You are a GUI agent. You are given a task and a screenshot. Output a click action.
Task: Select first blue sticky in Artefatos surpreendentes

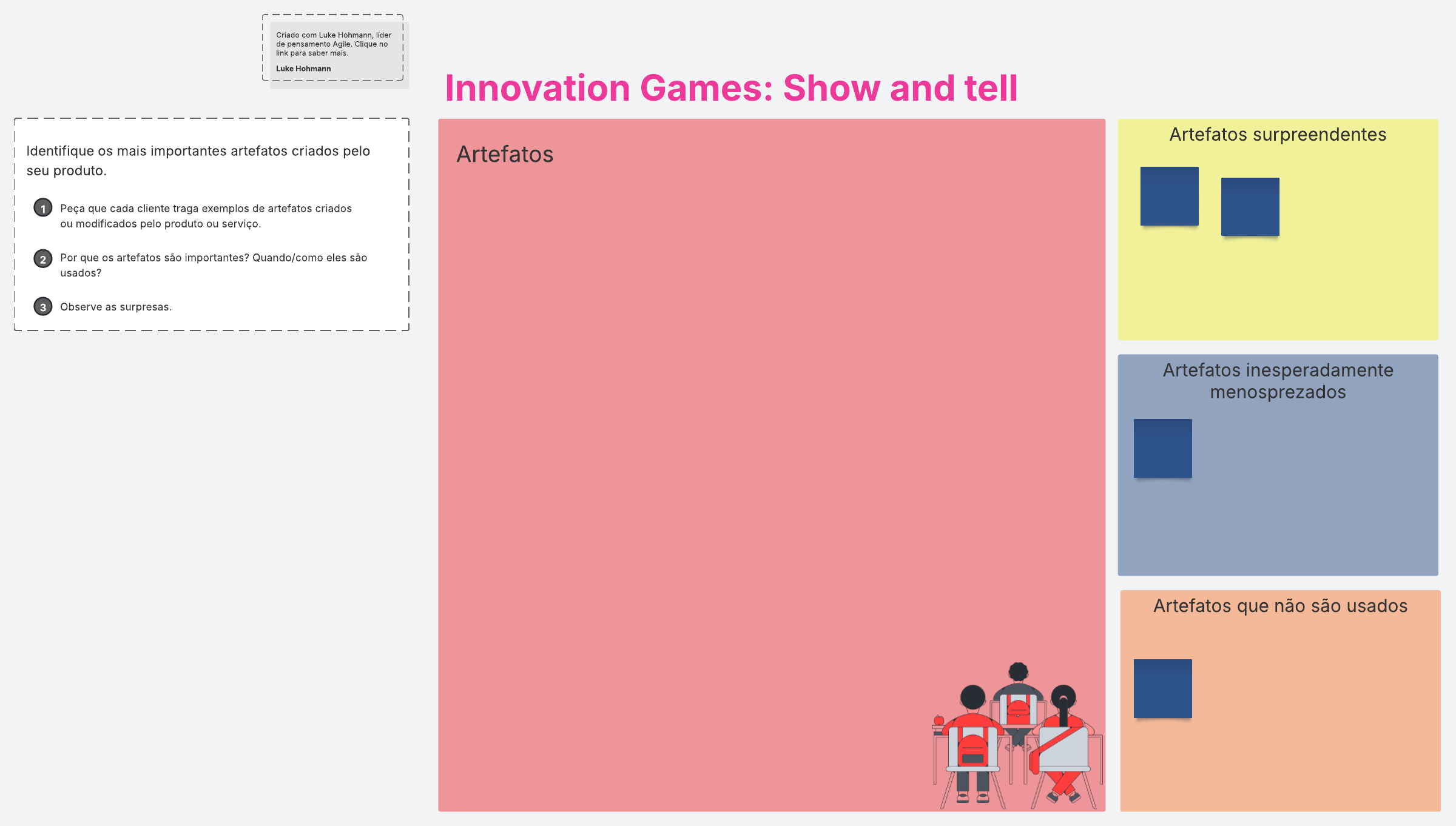click(1169, 196)
